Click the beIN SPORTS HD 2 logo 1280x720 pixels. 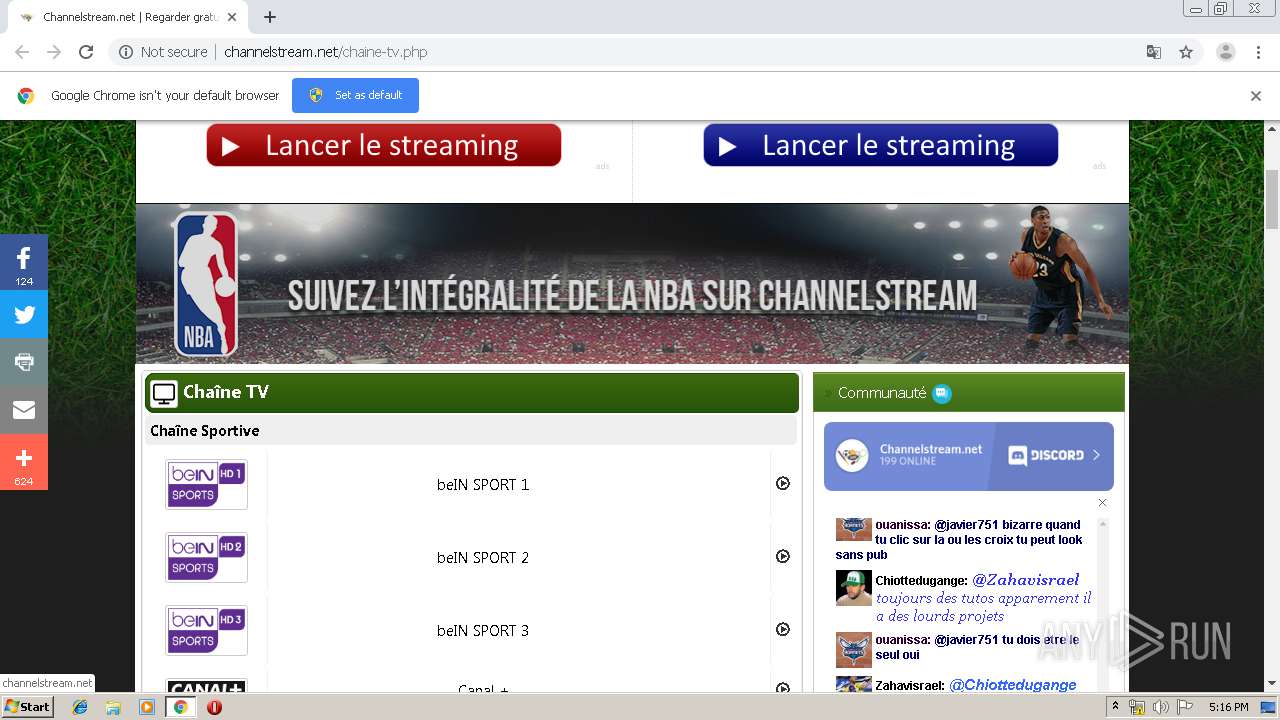(x=207, y=557)
